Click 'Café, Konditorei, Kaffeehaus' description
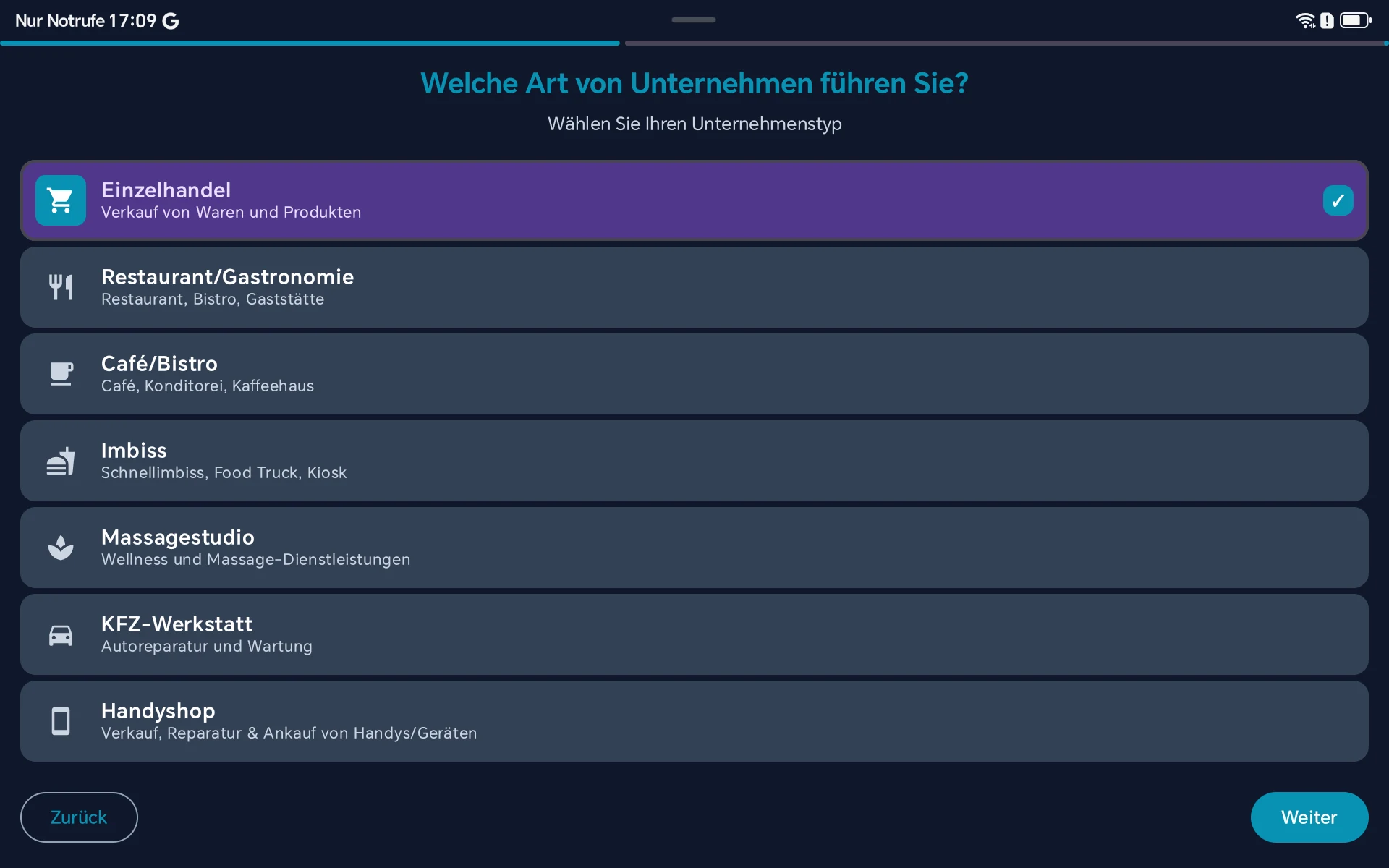 [x=208, y=386]
